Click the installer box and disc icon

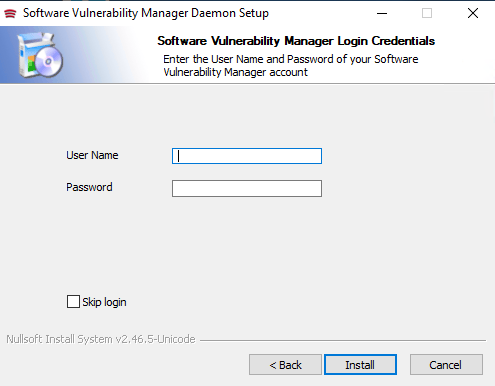[x=41, y=55]
